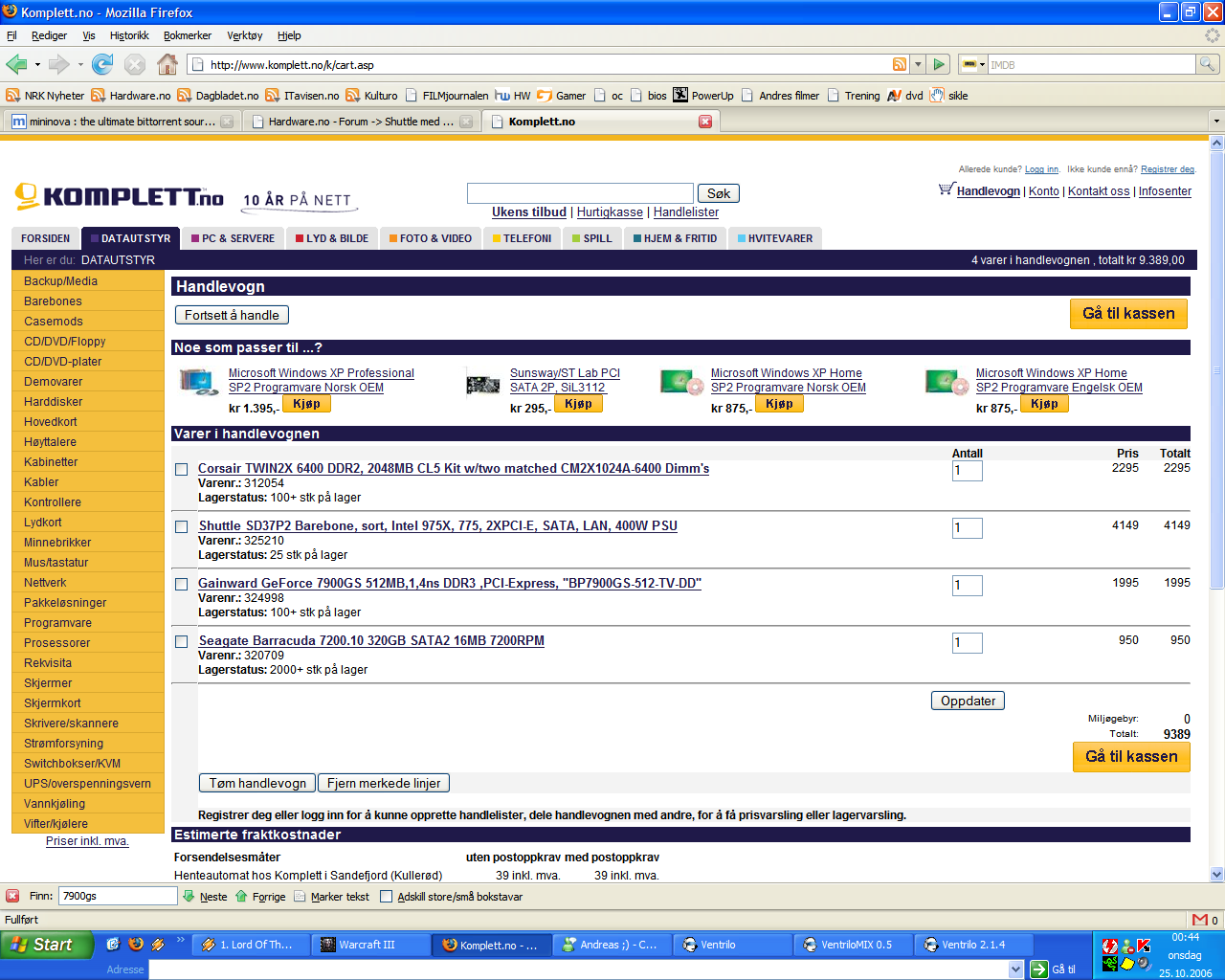
Task: Click the Forward navigation arrow
Action: (x=59, y=64)
